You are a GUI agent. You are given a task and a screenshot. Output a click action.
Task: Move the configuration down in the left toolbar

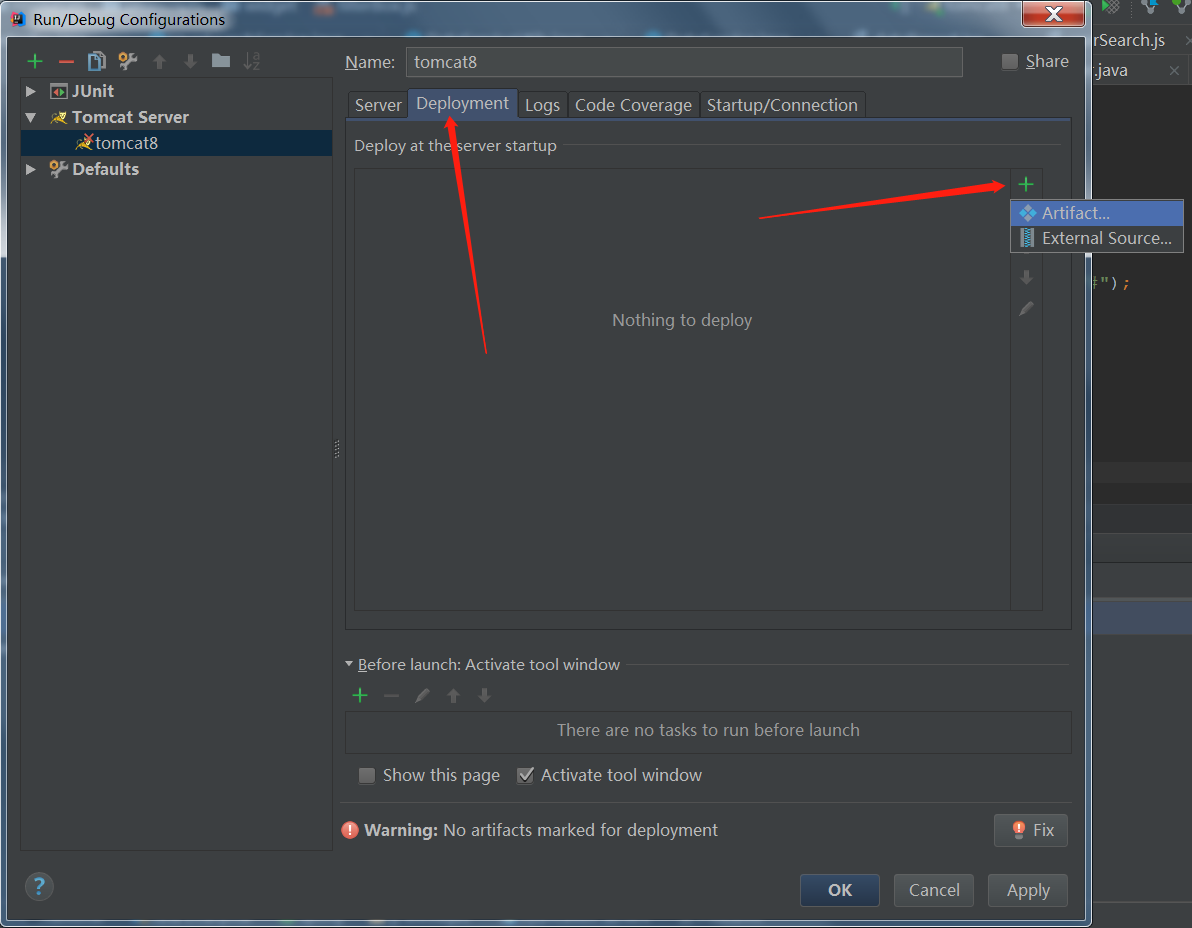coord(190,62)
